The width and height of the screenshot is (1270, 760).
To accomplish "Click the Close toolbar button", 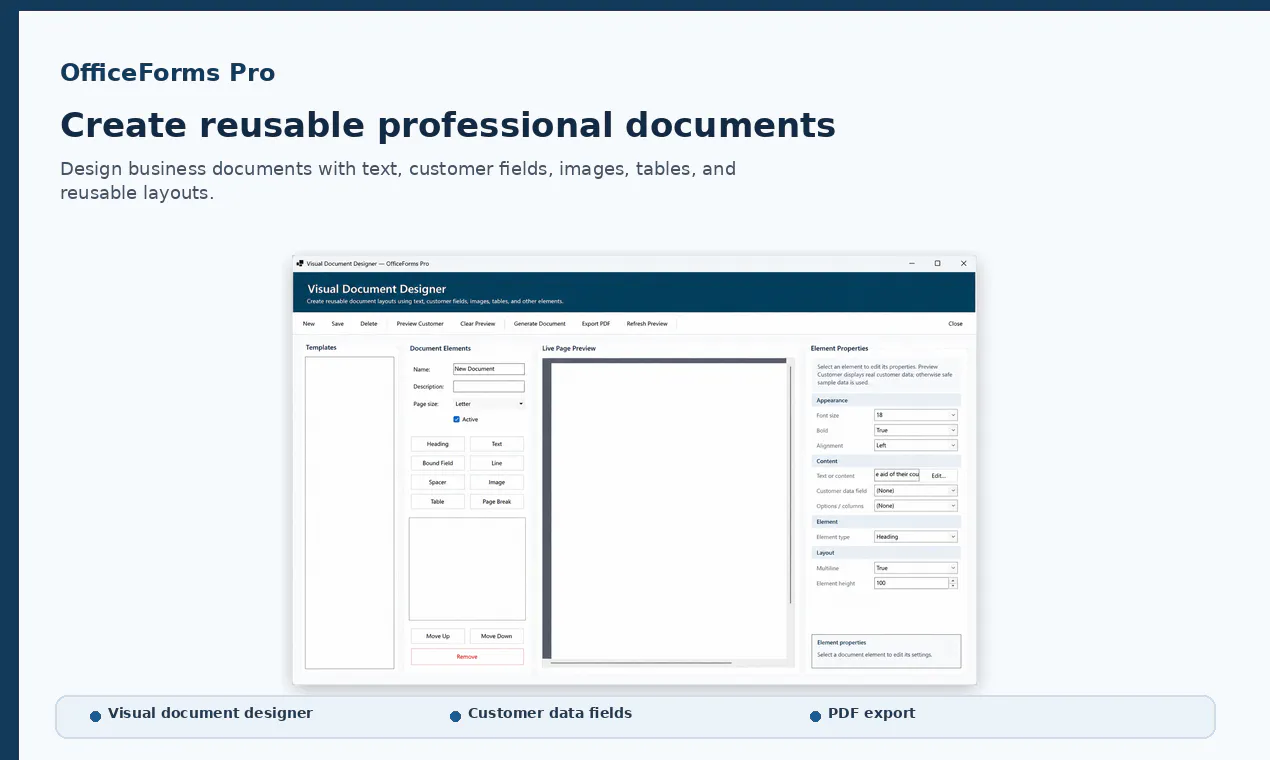I will pos(956,324).
